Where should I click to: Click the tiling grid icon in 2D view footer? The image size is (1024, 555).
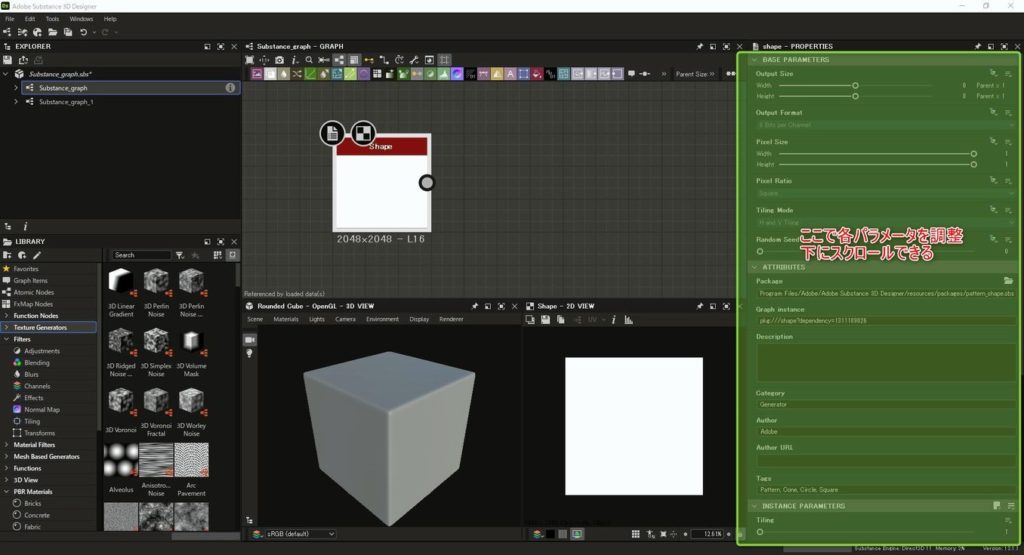tap(635, 534)
